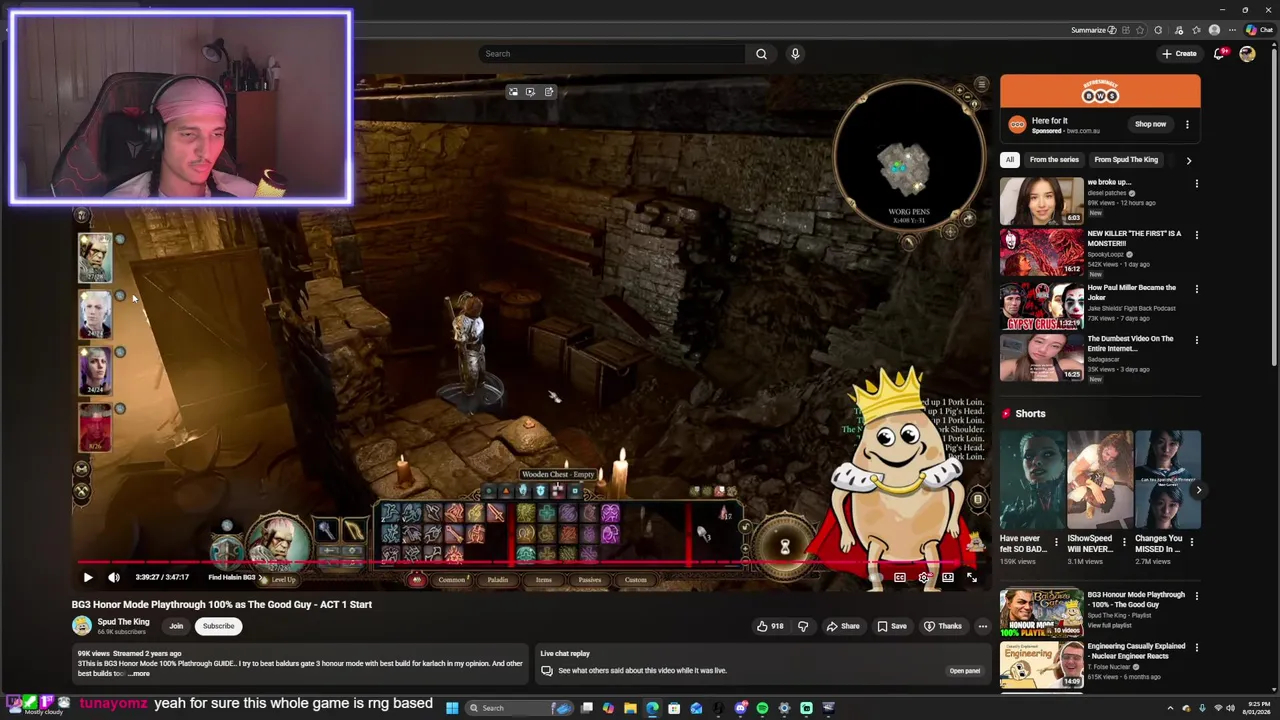Click Shop now on the BWS ad
This screenshot has height=720, width=1280.
(x=1150, y=124)
